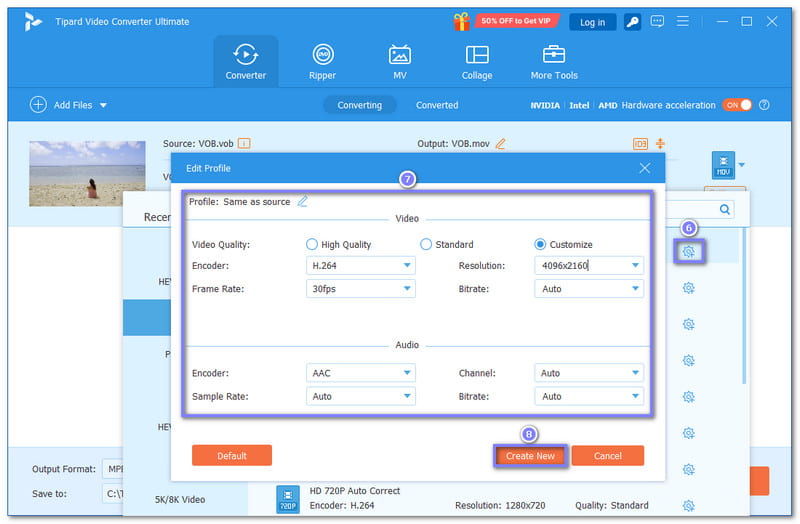This screenshot has width=800, height=524.
Task: Toggle hardware acceleration switch
Action: [737, 105]
